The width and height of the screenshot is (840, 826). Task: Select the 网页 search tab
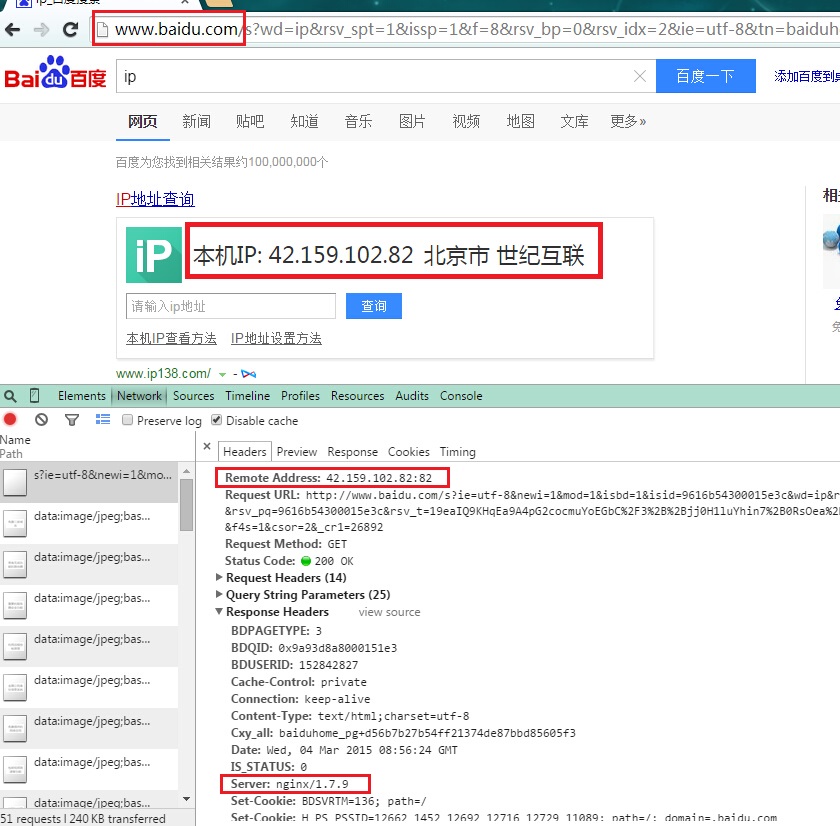tap(142, 121)
